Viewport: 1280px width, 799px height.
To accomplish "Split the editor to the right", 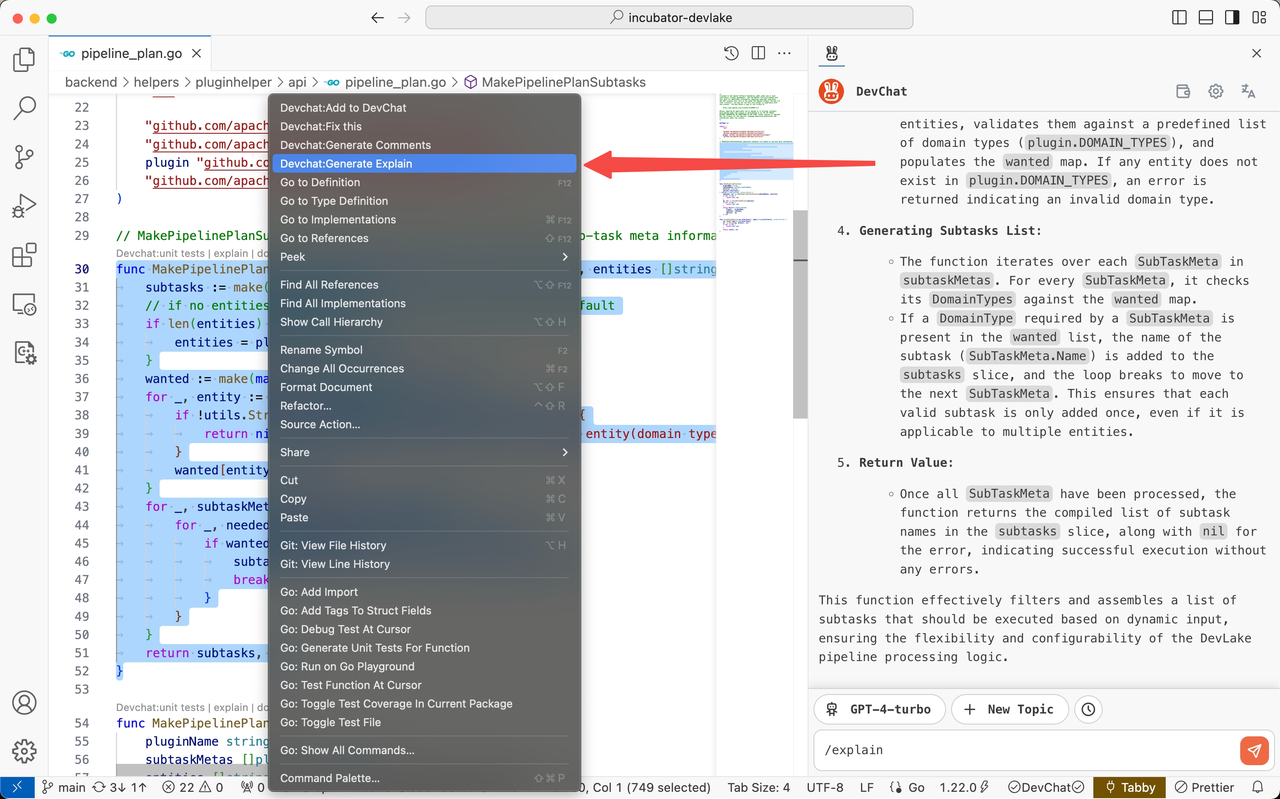I will [x=758, y=54].
